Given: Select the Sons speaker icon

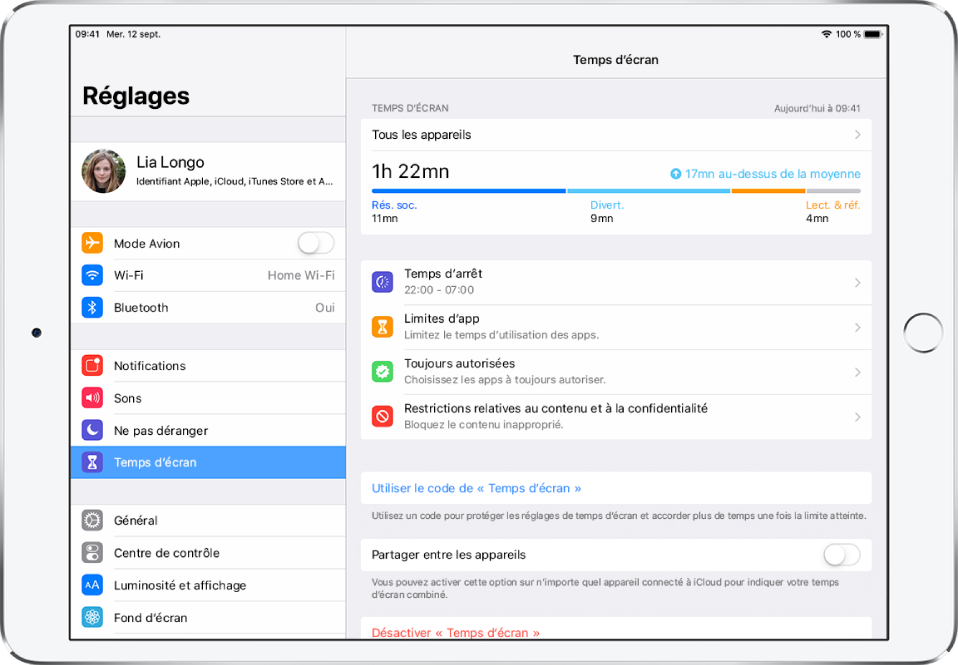Looking at the screenshot, I should 92,398.
